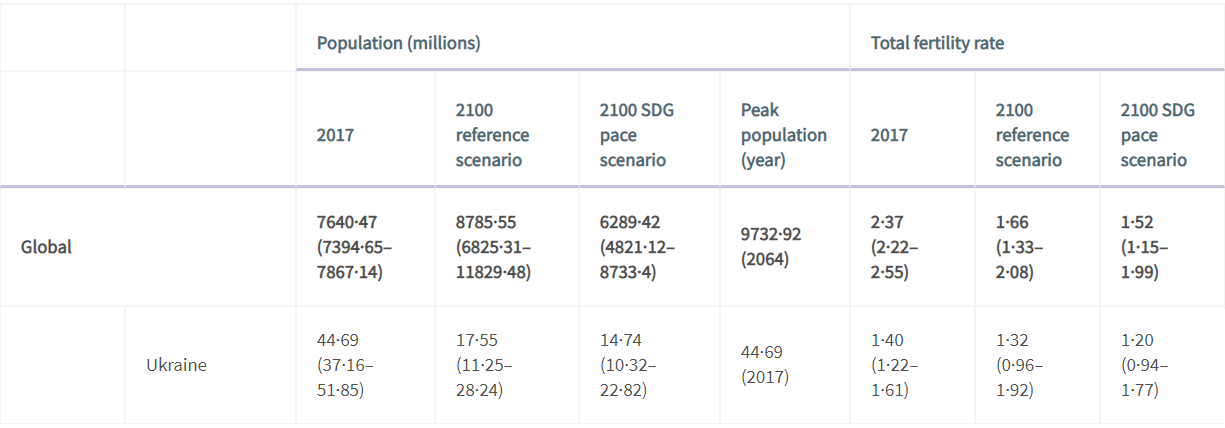Click the 2017 header under Total fertility rate
Viewport: 1225px width, 428px height.
click(889, 135)
